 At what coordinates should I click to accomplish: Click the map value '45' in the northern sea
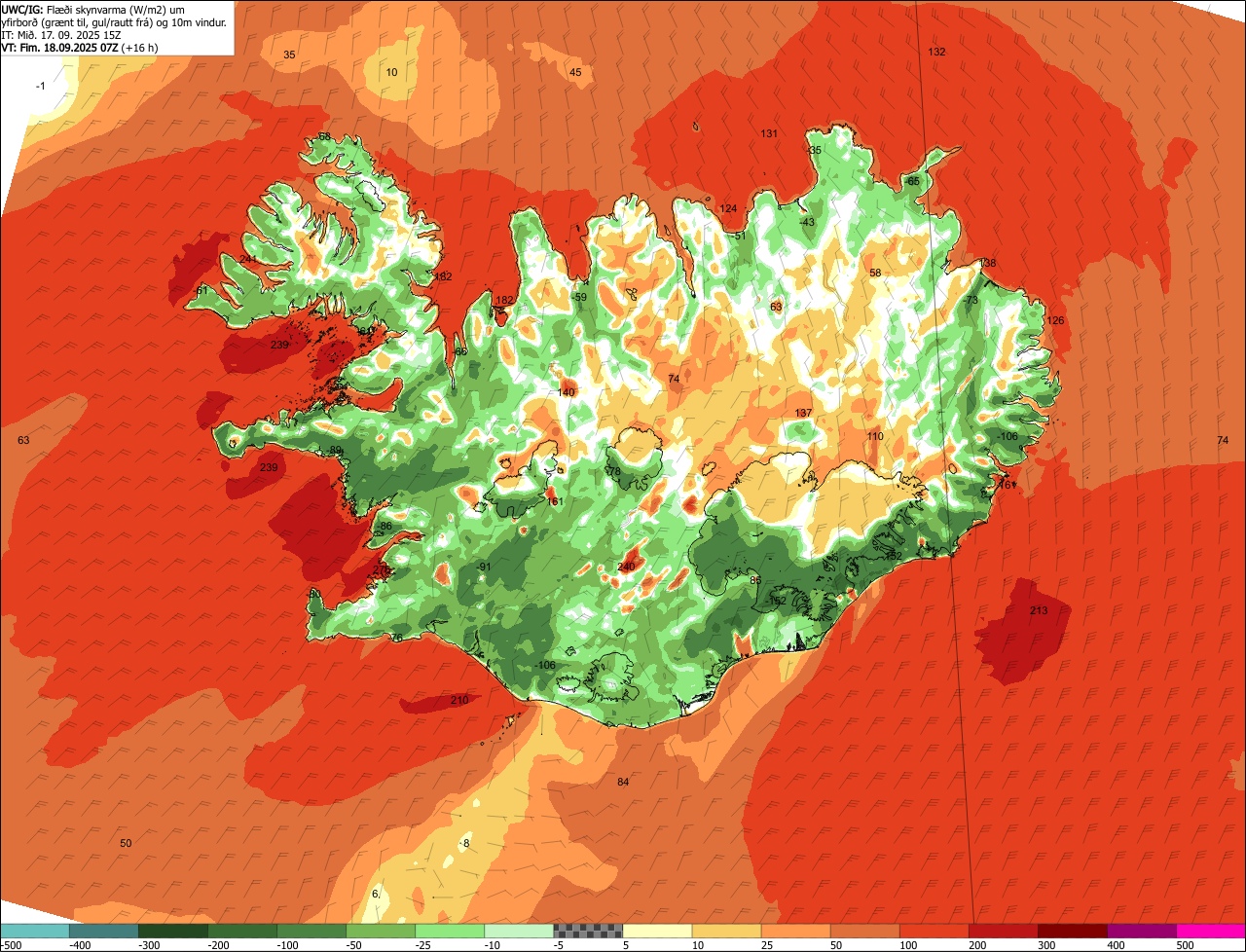tap(575, 72)
